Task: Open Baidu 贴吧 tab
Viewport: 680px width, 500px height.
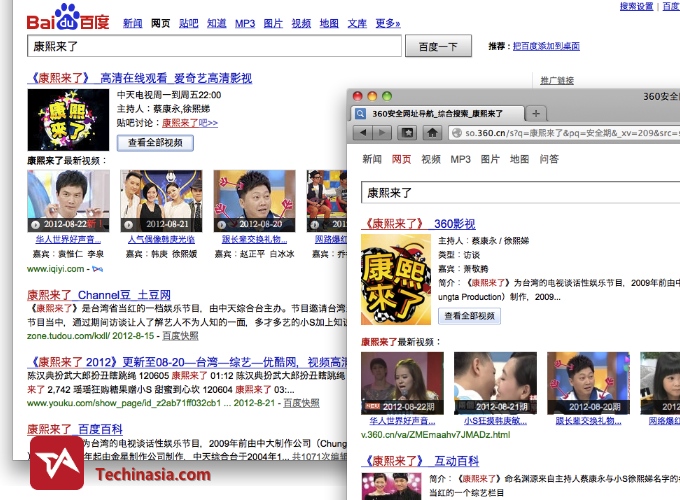Action: [189, 23]
